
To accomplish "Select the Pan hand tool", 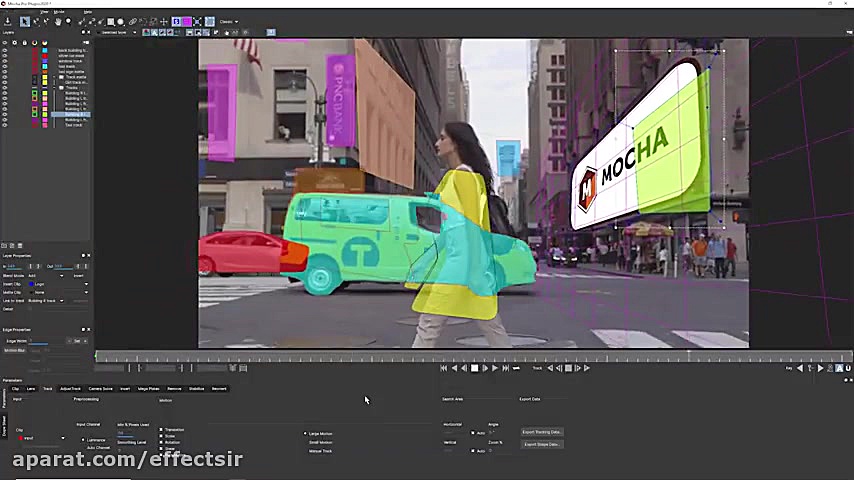I will (x=58, y=22).
